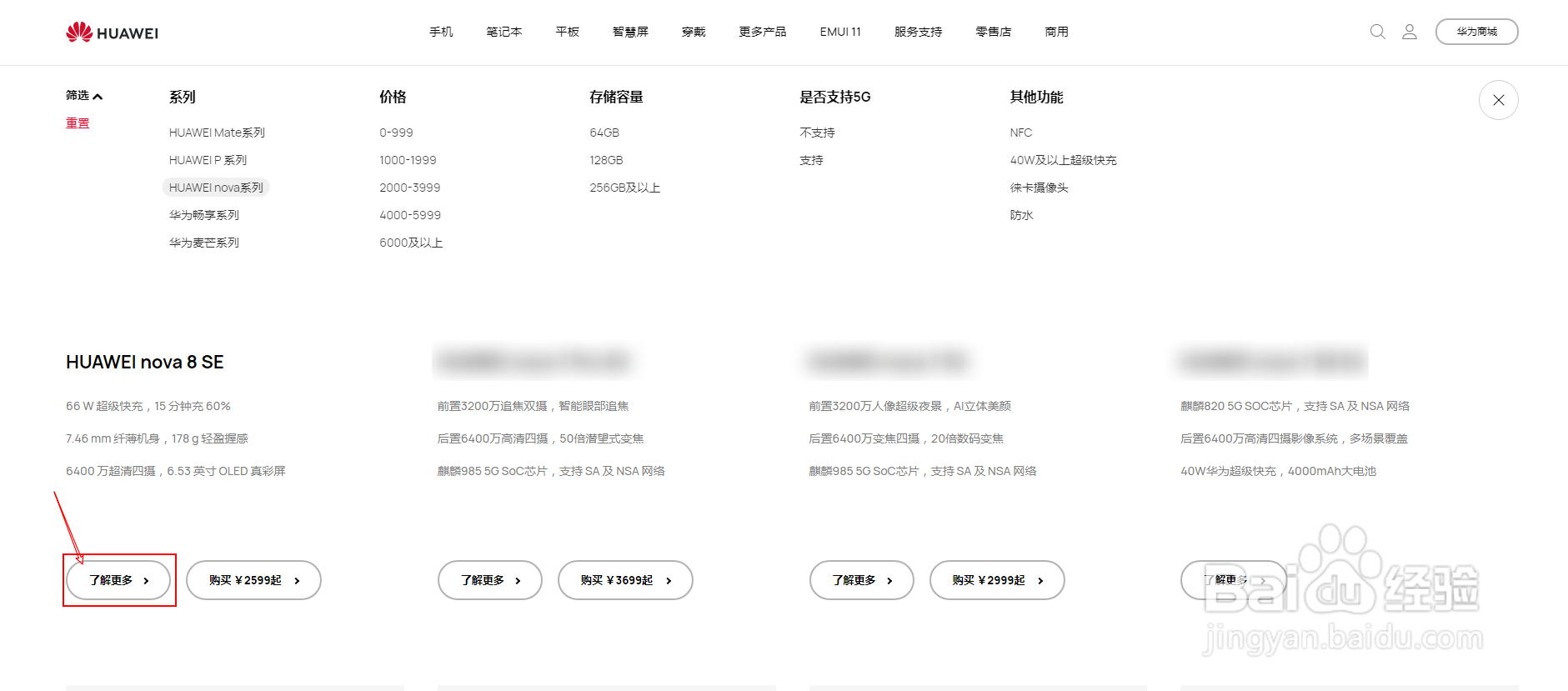1568x691 pixels.
Task: Click text 66 W 超级快充，15 分钟充 60%
Action: (x=148, y=406)
